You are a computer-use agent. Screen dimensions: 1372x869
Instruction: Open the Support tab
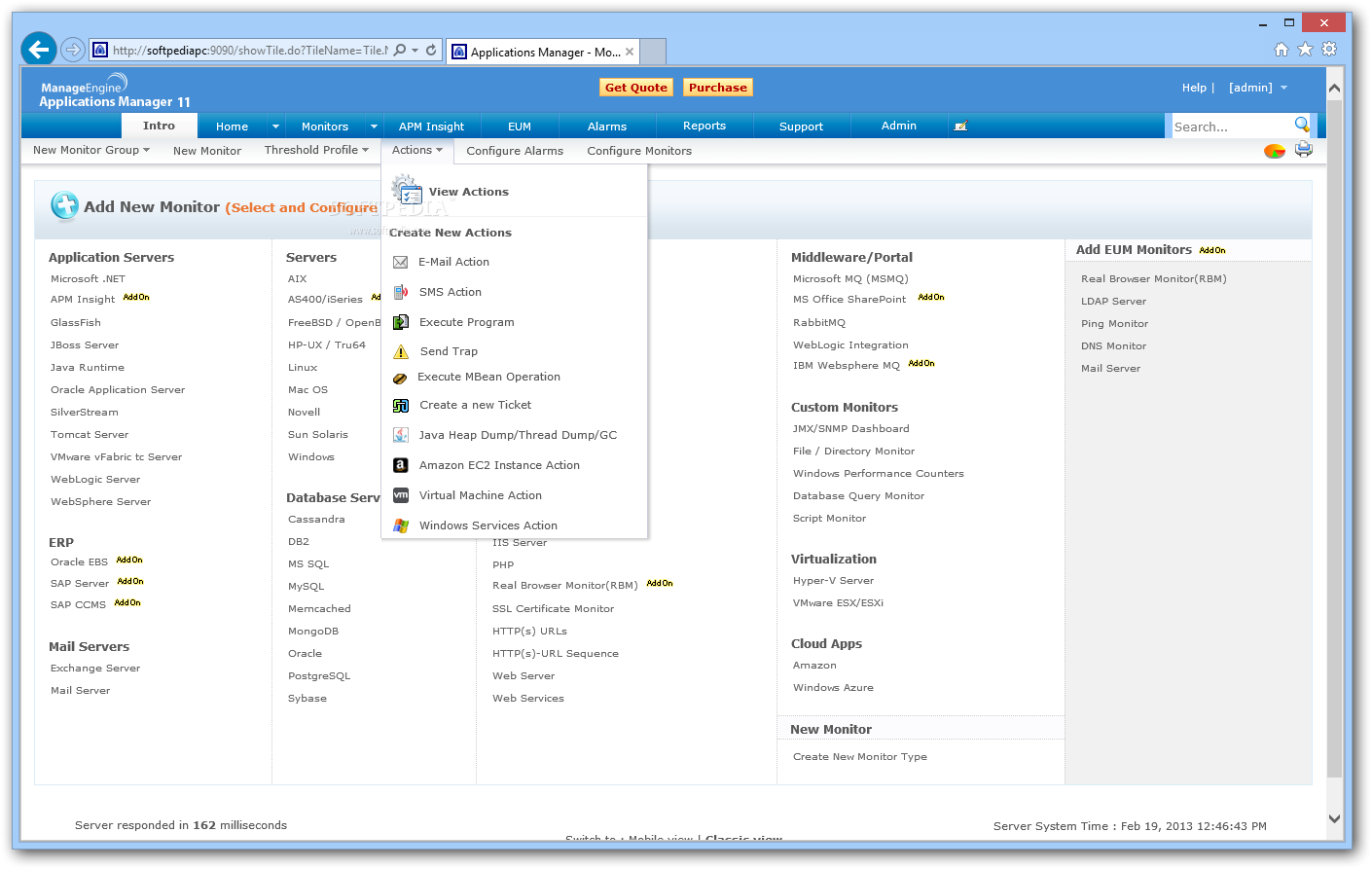coord(801,127)
